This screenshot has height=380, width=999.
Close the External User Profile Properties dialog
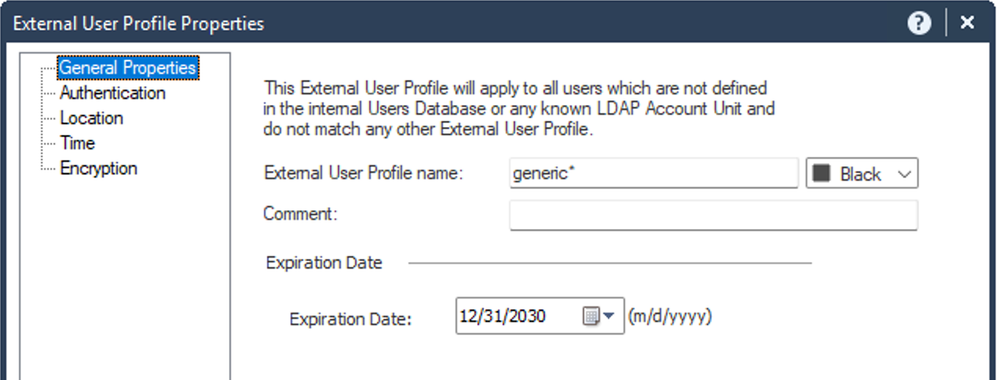pos(967,23)
